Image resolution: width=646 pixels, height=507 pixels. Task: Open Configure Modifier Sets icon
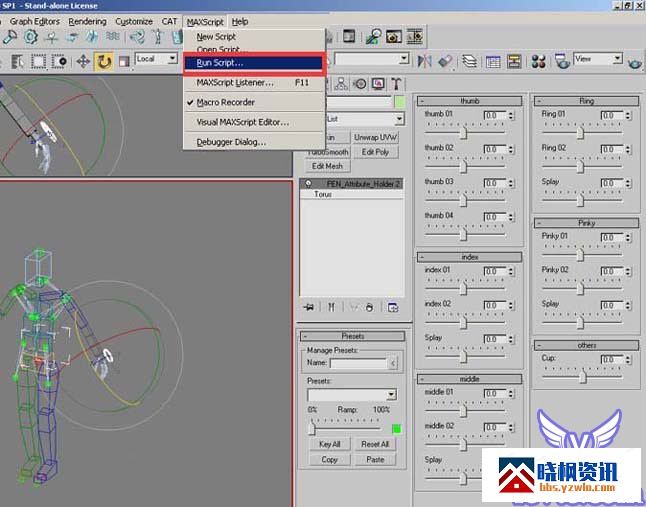(x=393, y=307)
